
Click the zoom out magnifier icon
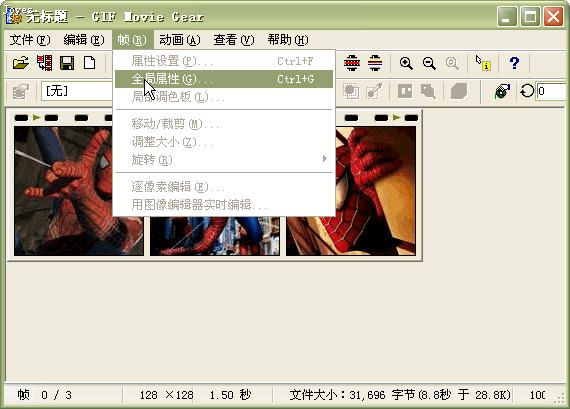pos(429,63)
